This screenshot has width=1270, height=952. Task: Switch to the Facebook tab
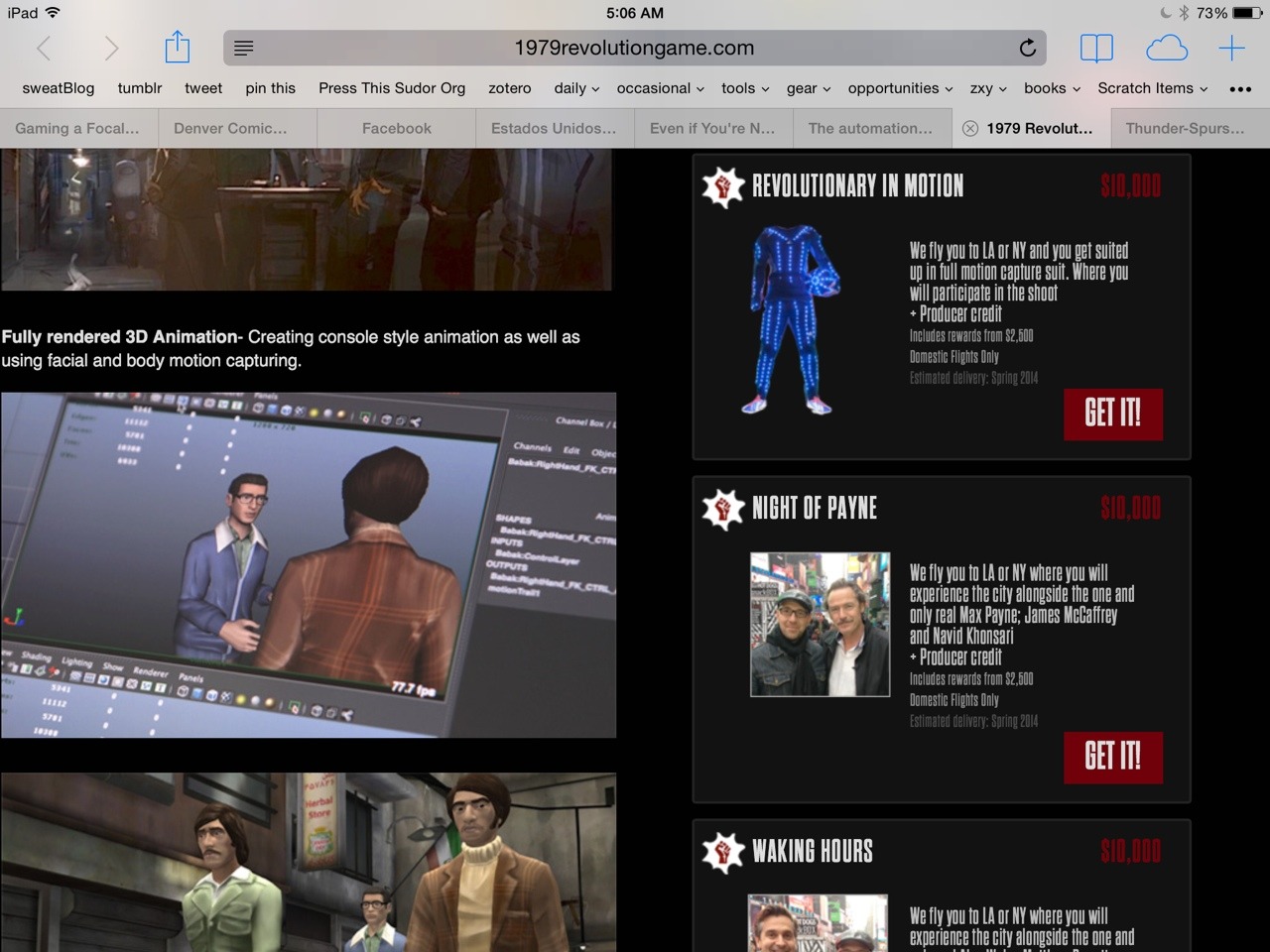(396, 128)
